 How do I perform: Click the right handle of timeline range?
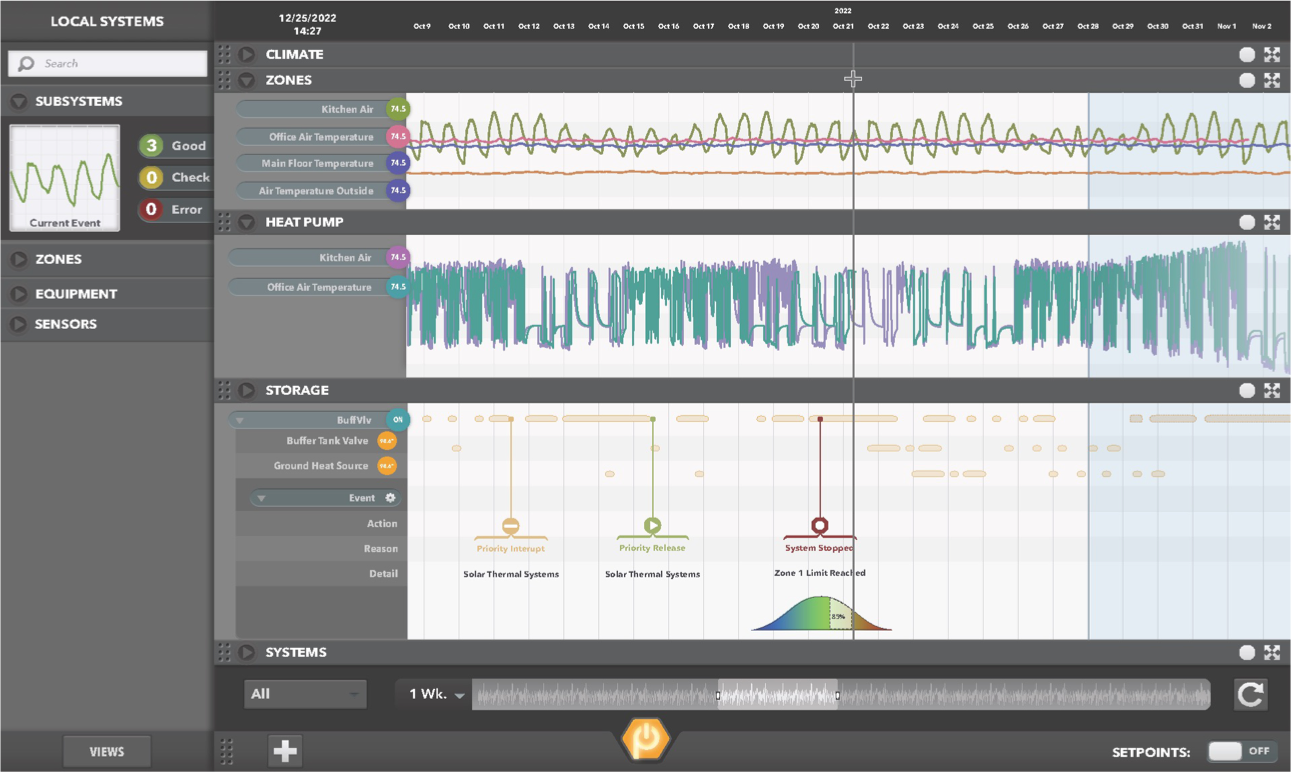click(x=837, y=695)
